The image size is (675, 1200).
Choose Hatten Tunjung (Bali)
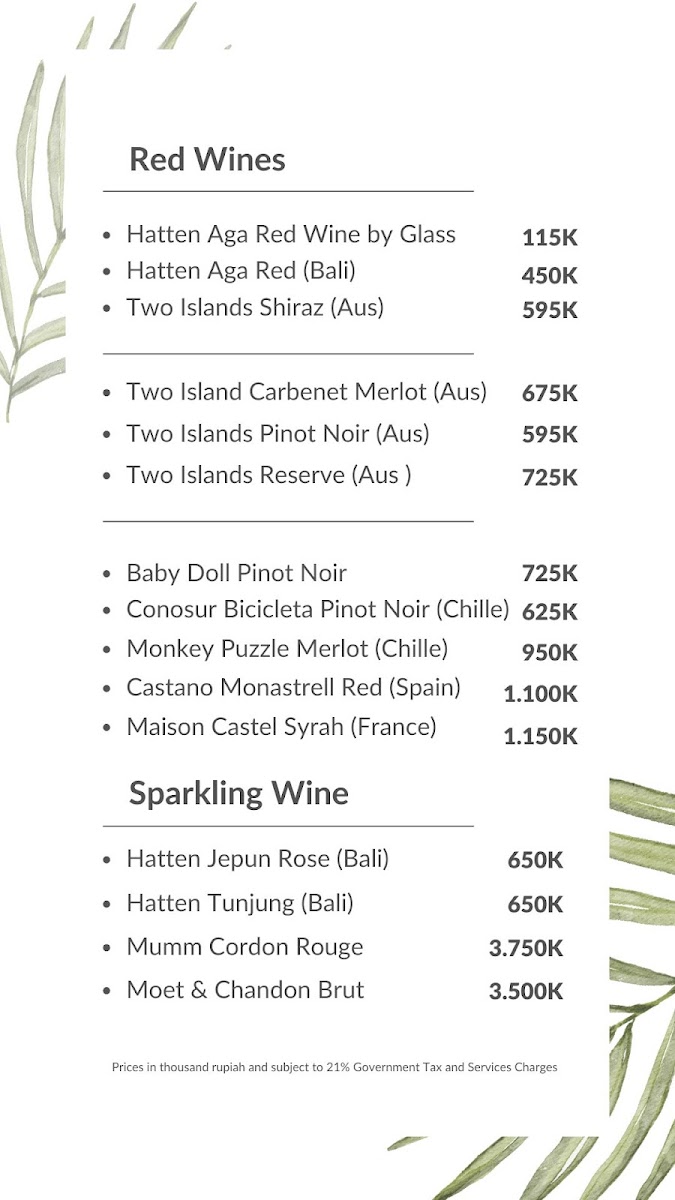240,904
